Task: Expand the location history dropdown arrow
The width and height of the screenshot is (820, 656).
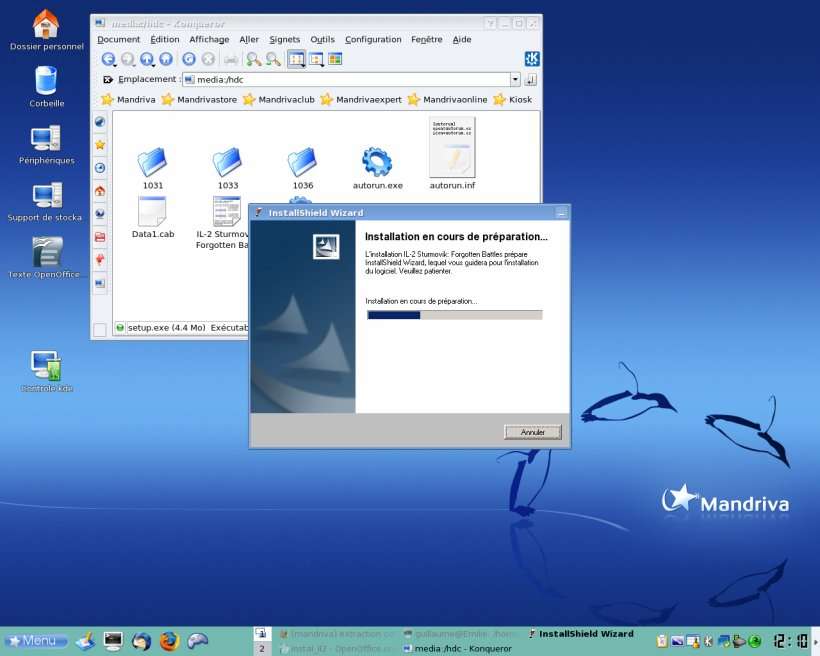Action: 515,80
